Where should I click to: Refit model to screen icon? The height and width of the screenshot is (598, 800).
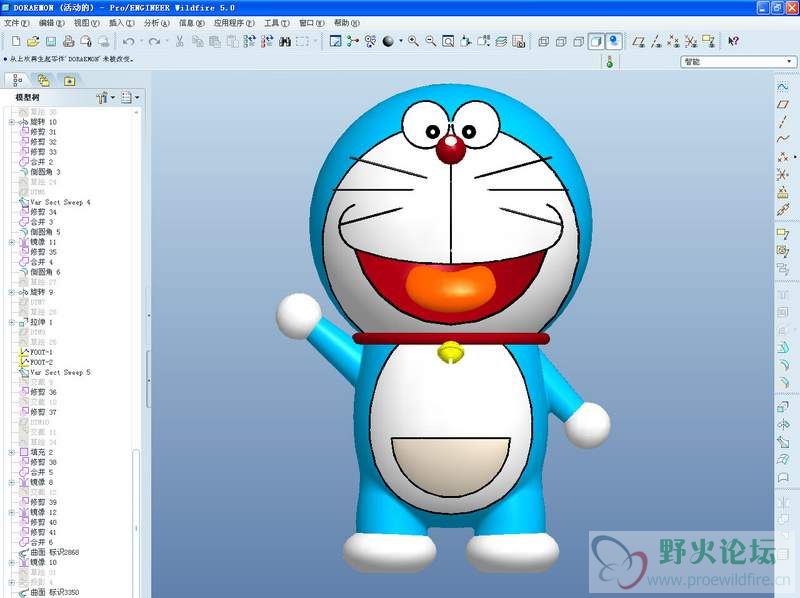(x=448, y=41)
